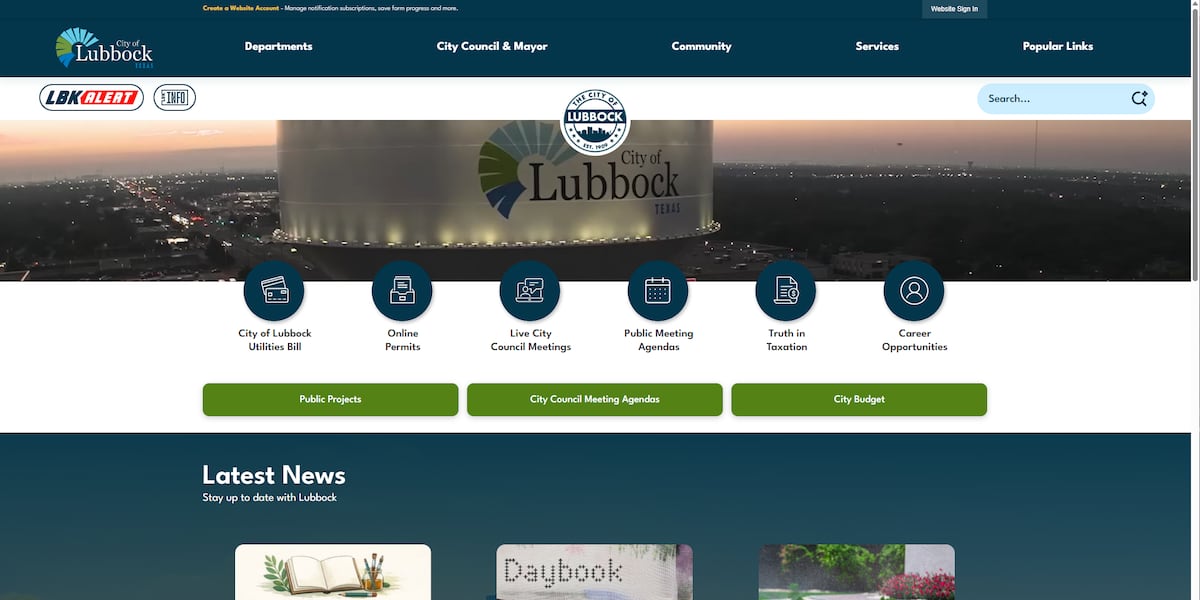Open the Live City Council Meetings icon
Viewport: 1200px width, 600px height.
(x=530, y=291)
